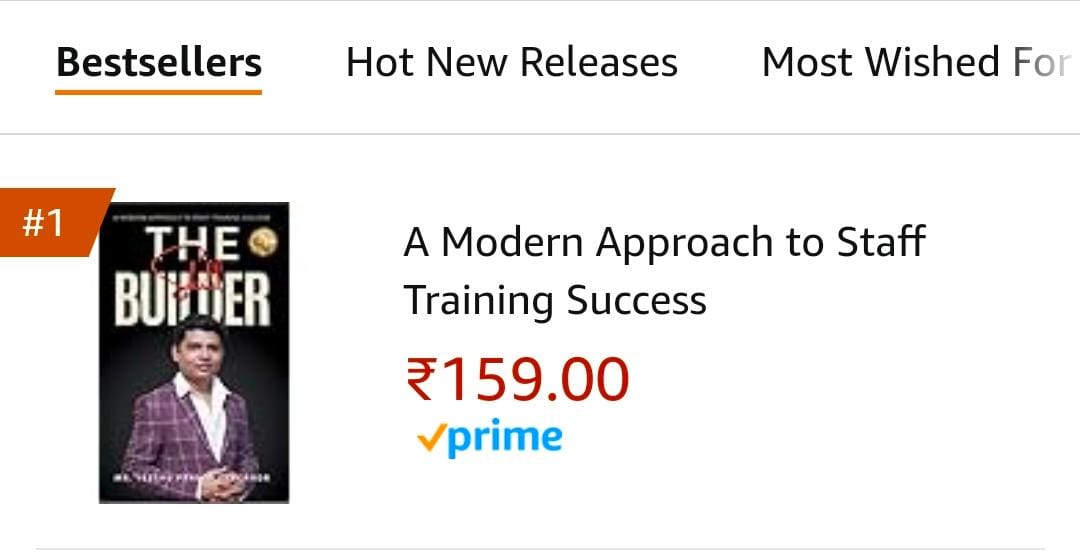Click the orange underline beneath Bestsellers
Screen dimensions: 1080x554
tap(158, 92)
